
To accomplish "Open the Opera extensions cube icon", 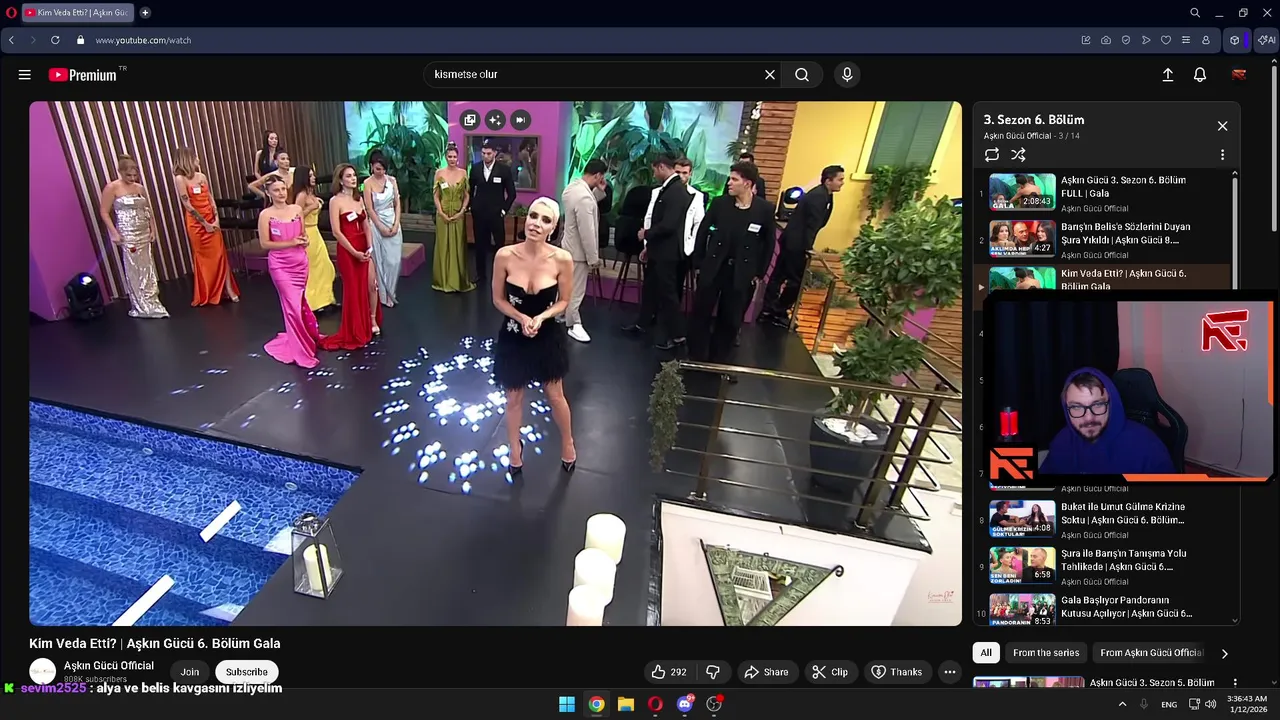I will [x=1235, y=40].
